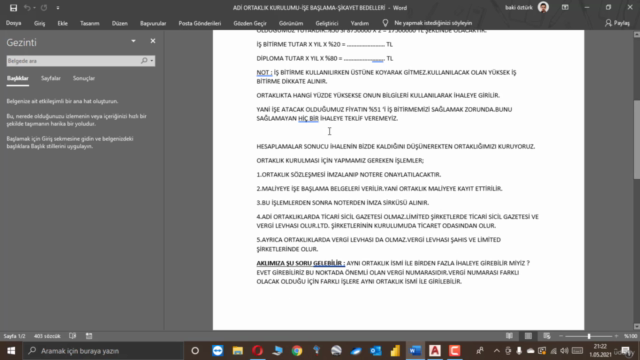
Task: Switch to Word icon on taskbar
Action: click(415, 351)
